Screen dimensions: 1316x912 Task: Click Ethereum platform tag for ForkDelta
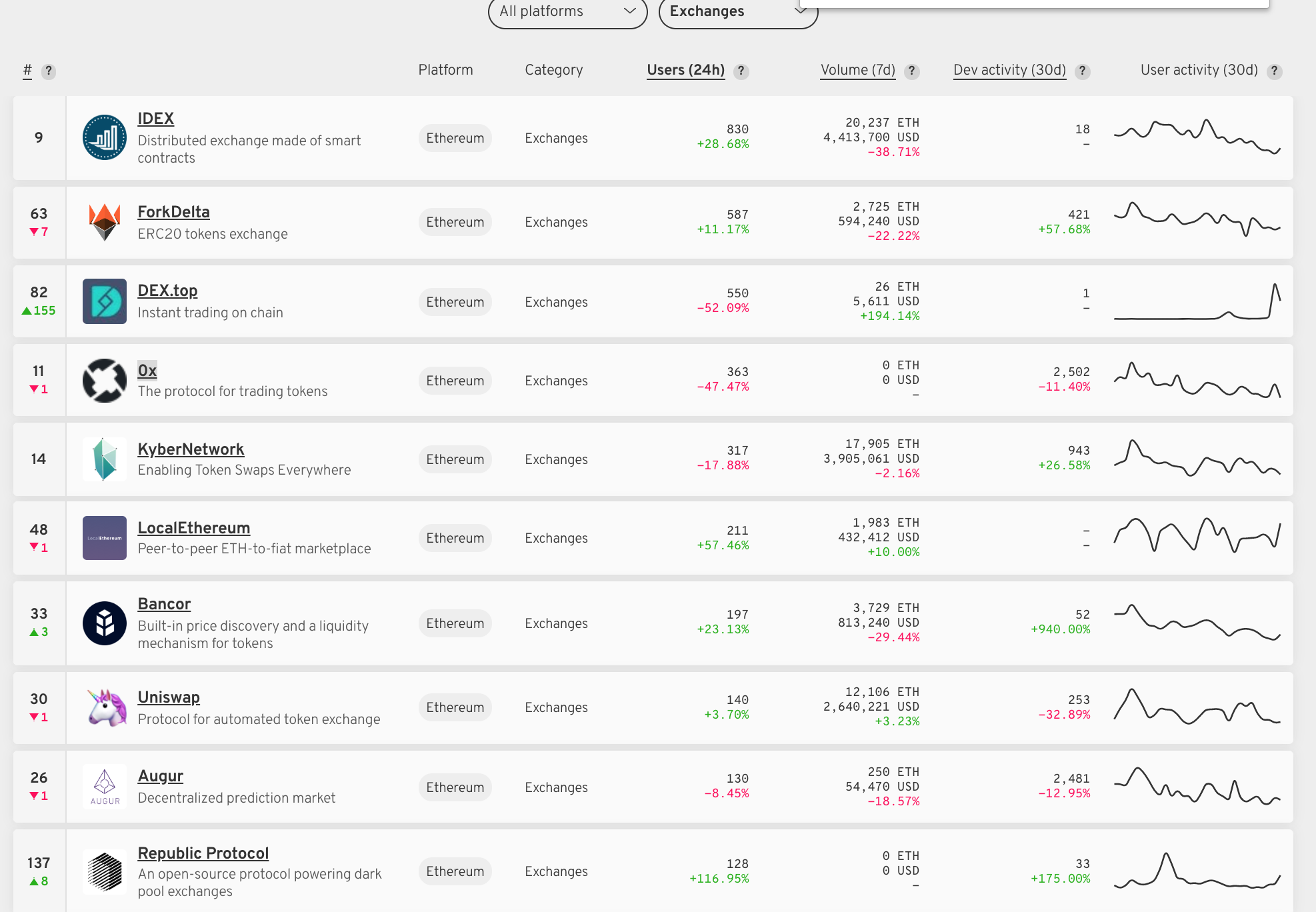point(455,222)
